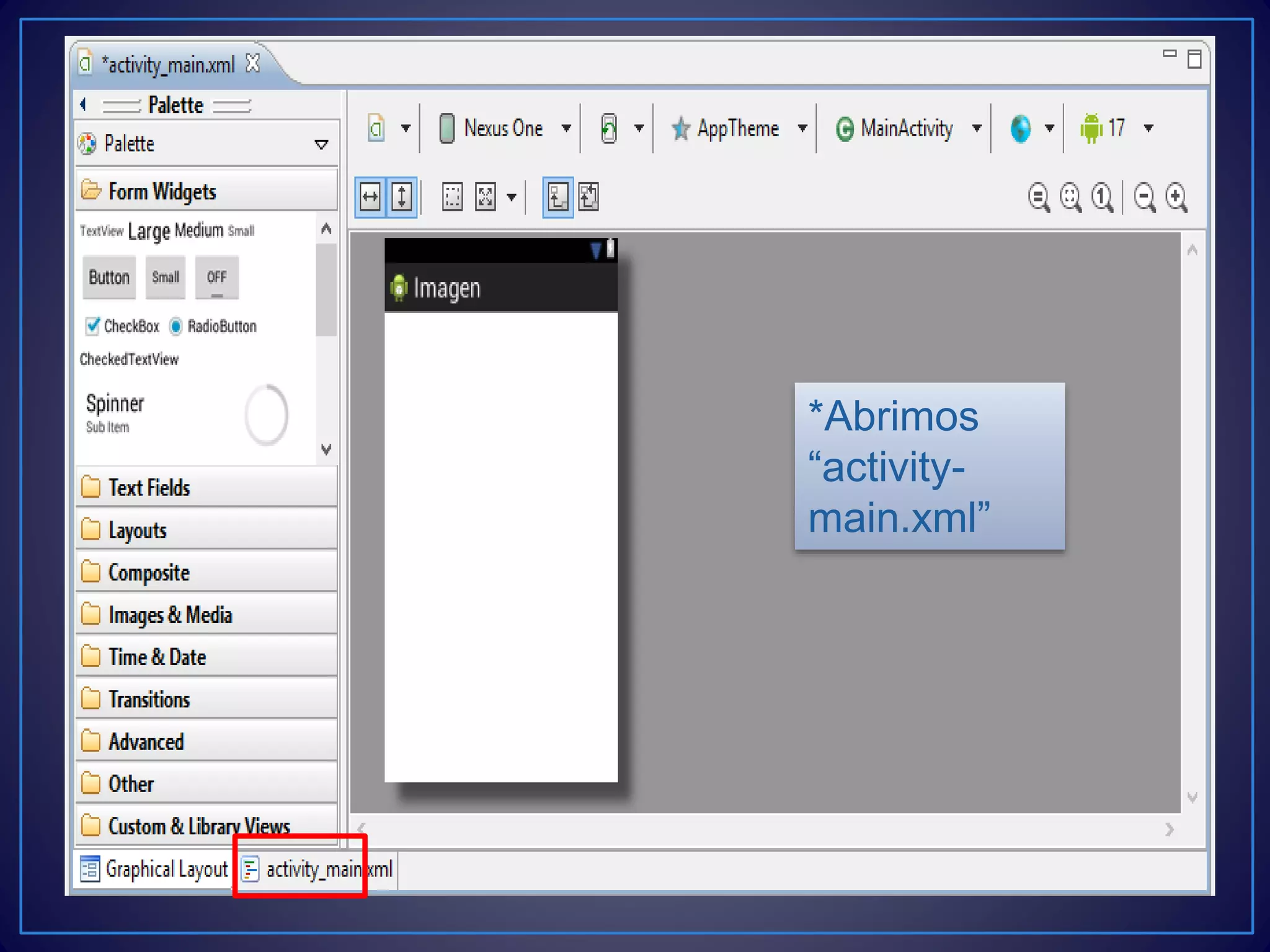1270x952 pixels.
Task: Click the configuration file icon in toolbar
Action: tap(376, 128)
